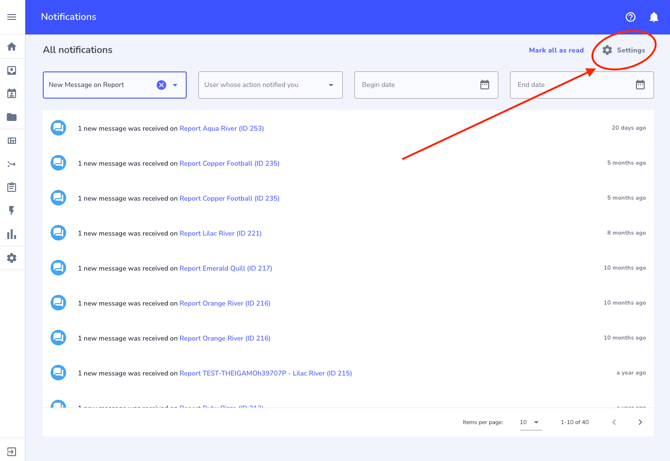Open the Report Aqua River (ID 253) link
670x461 pixels.
(x=221, y=129)
